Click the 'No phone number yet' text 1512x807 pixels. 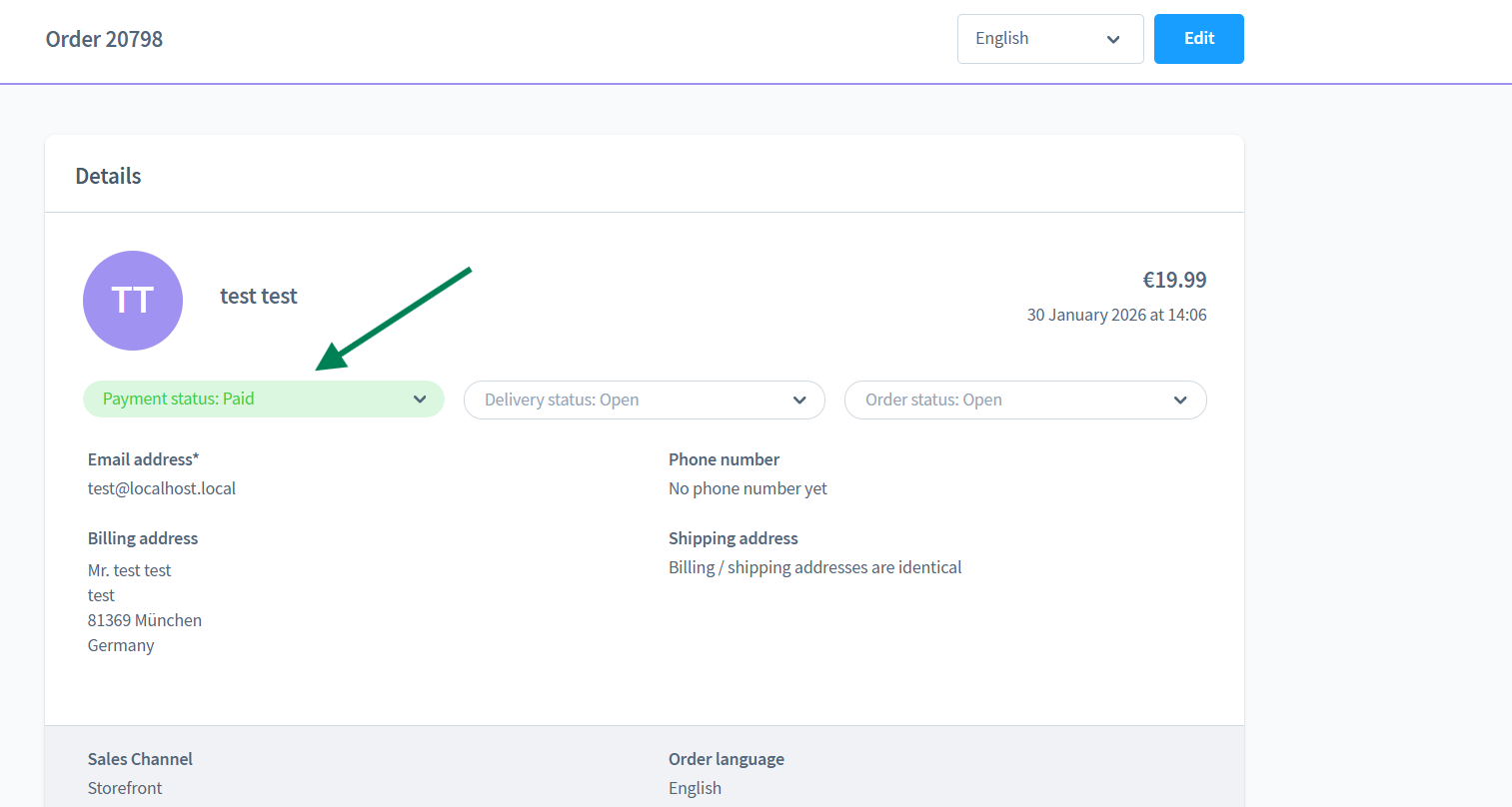748,488
